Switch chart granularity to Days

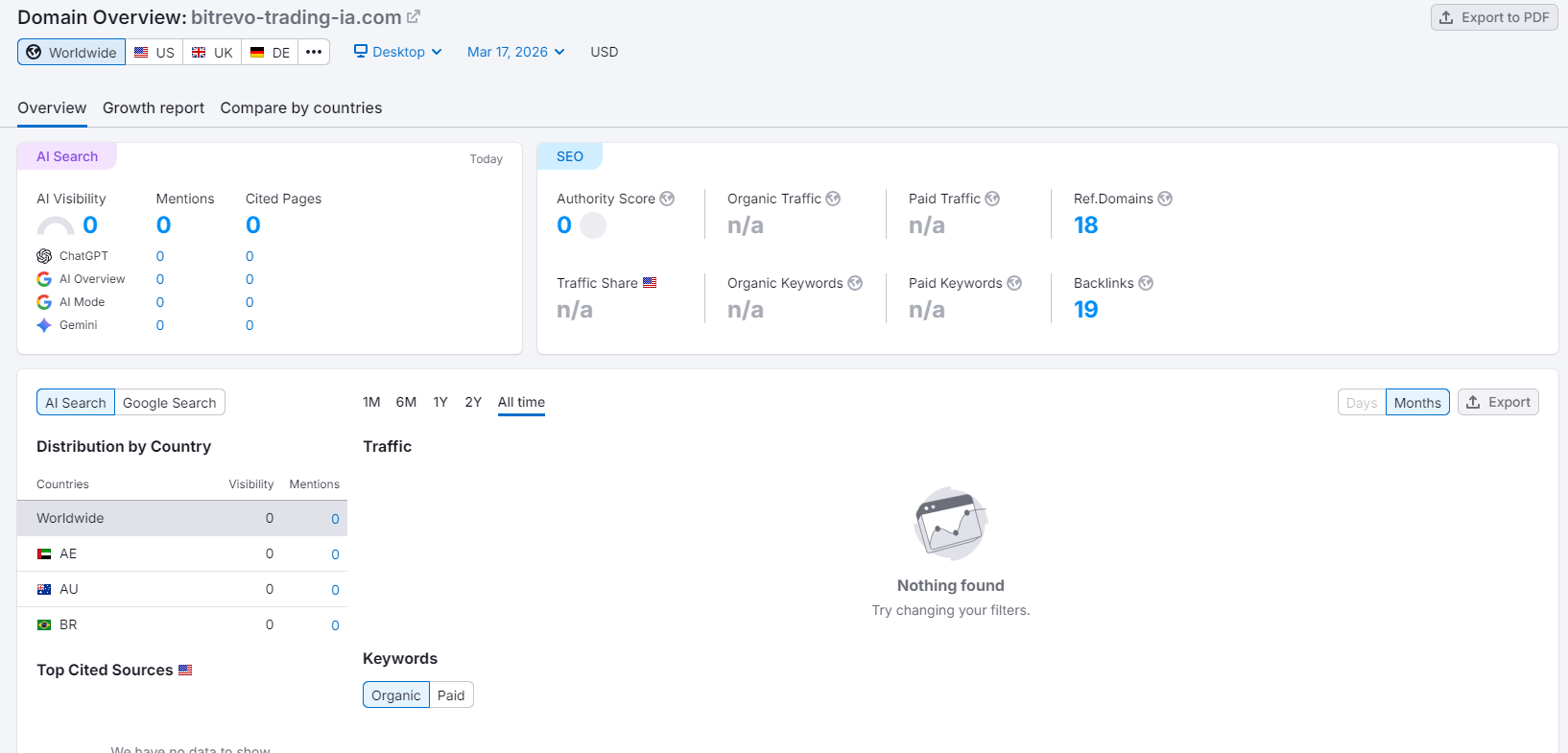tap(1362, 402)
